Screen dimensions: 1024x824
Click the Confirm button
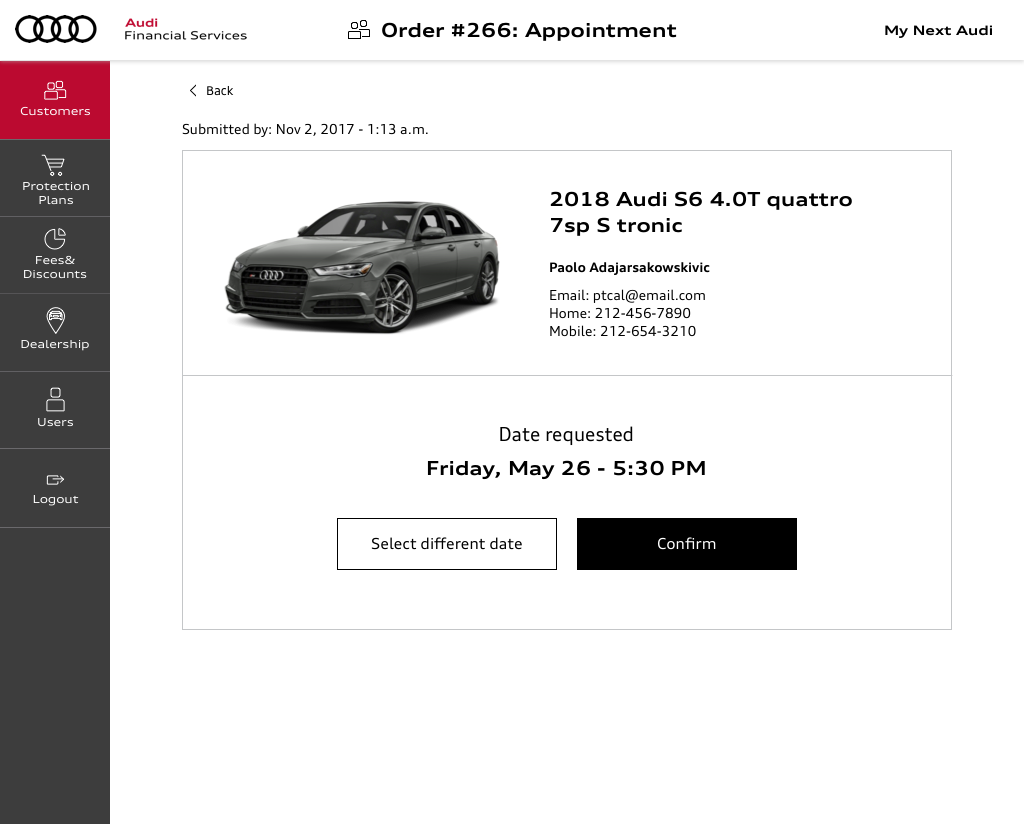tap(686, 544)
